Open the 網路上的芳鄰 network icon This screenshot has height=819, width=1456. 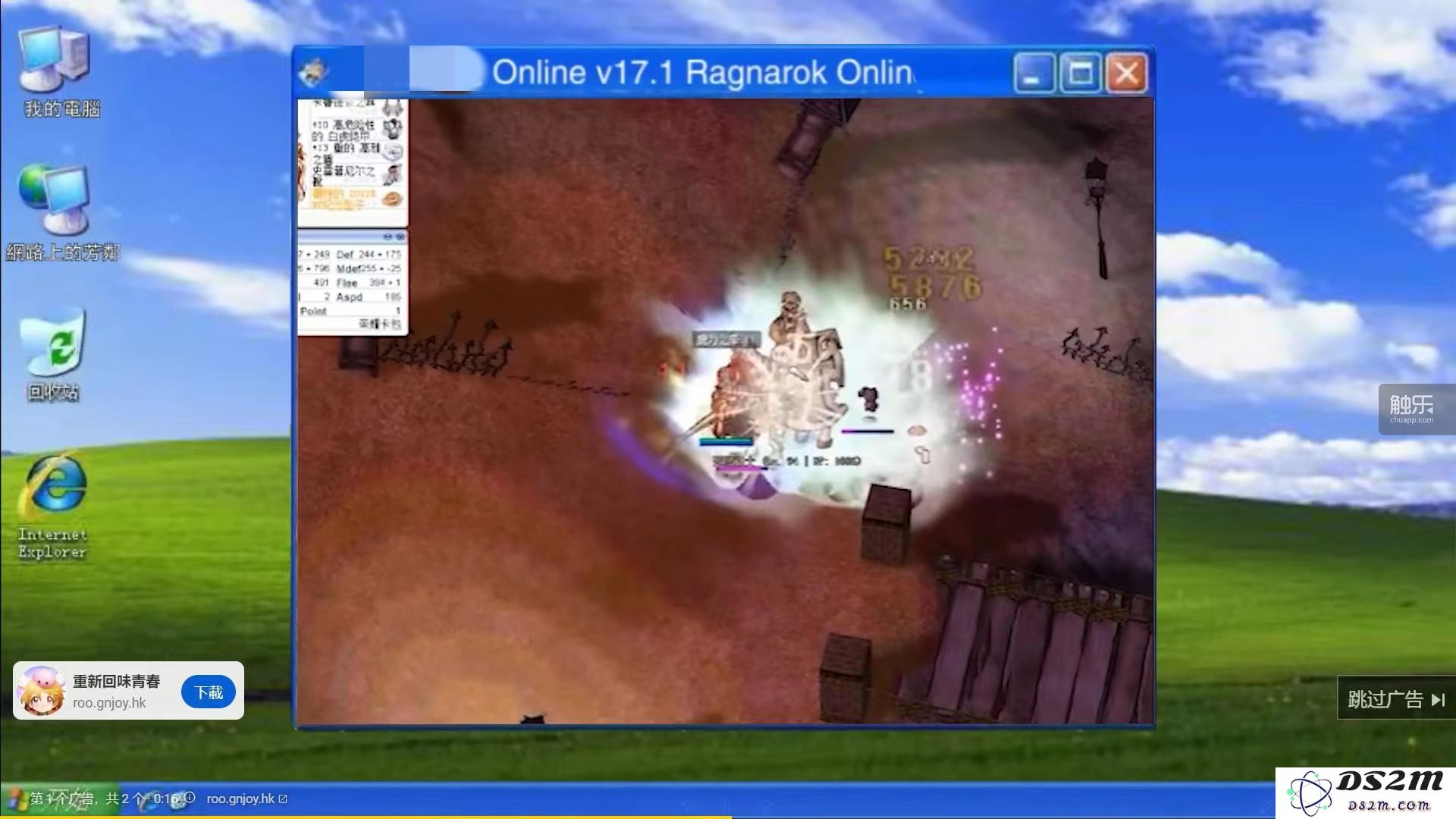[62, 214]
